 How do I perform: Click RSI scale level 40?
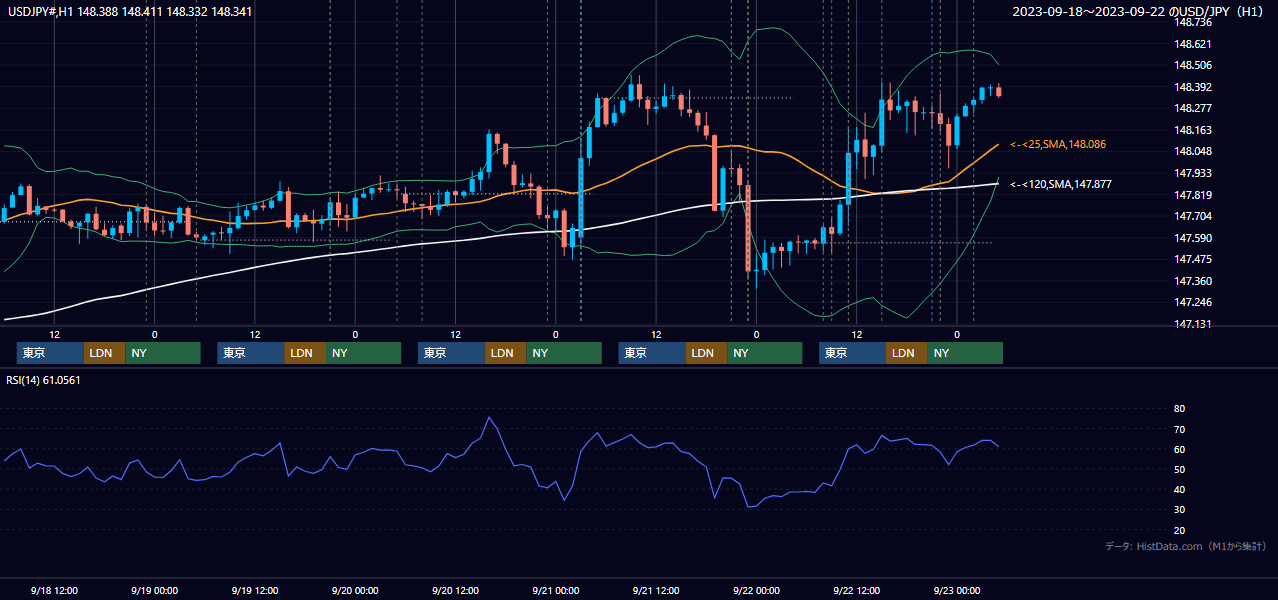1179,489
